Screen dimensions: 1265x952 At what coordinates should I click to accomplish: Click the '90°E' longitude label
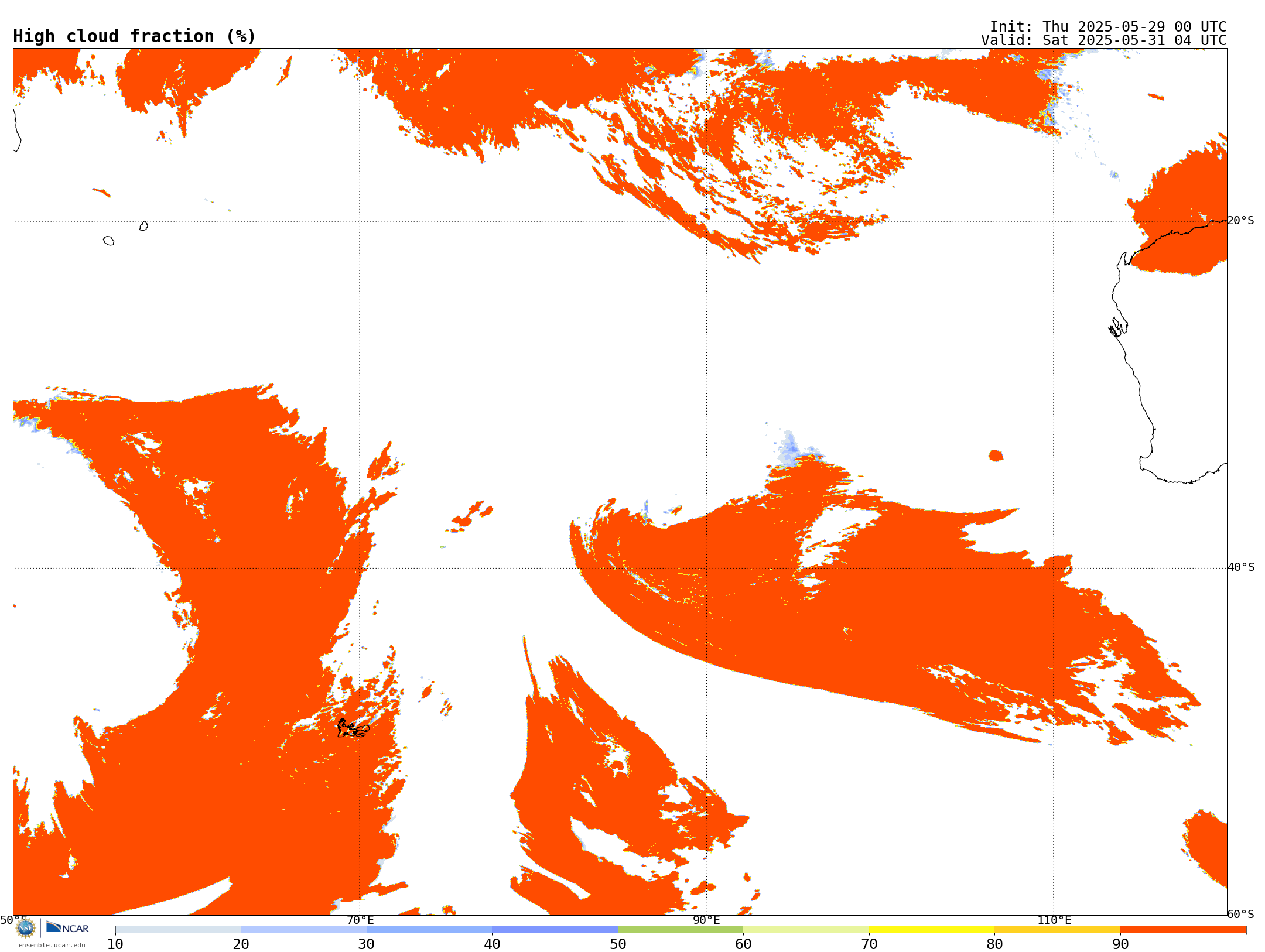tap(706, 920)
